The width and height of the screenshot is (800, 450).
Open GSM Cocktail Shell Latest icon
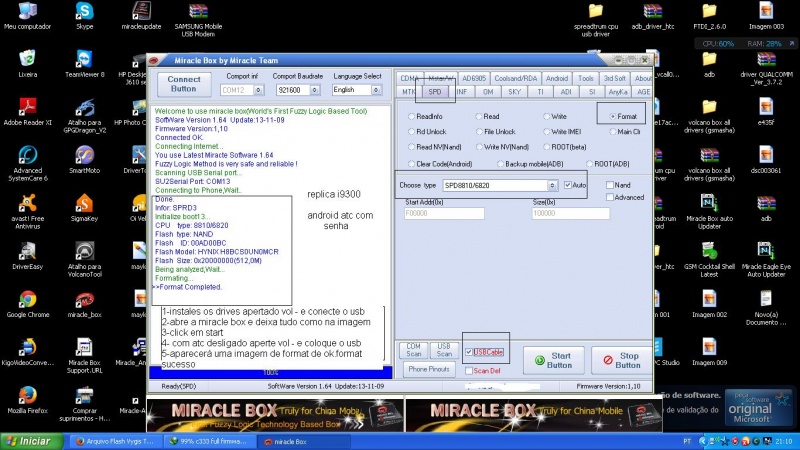tap(709, 259)
